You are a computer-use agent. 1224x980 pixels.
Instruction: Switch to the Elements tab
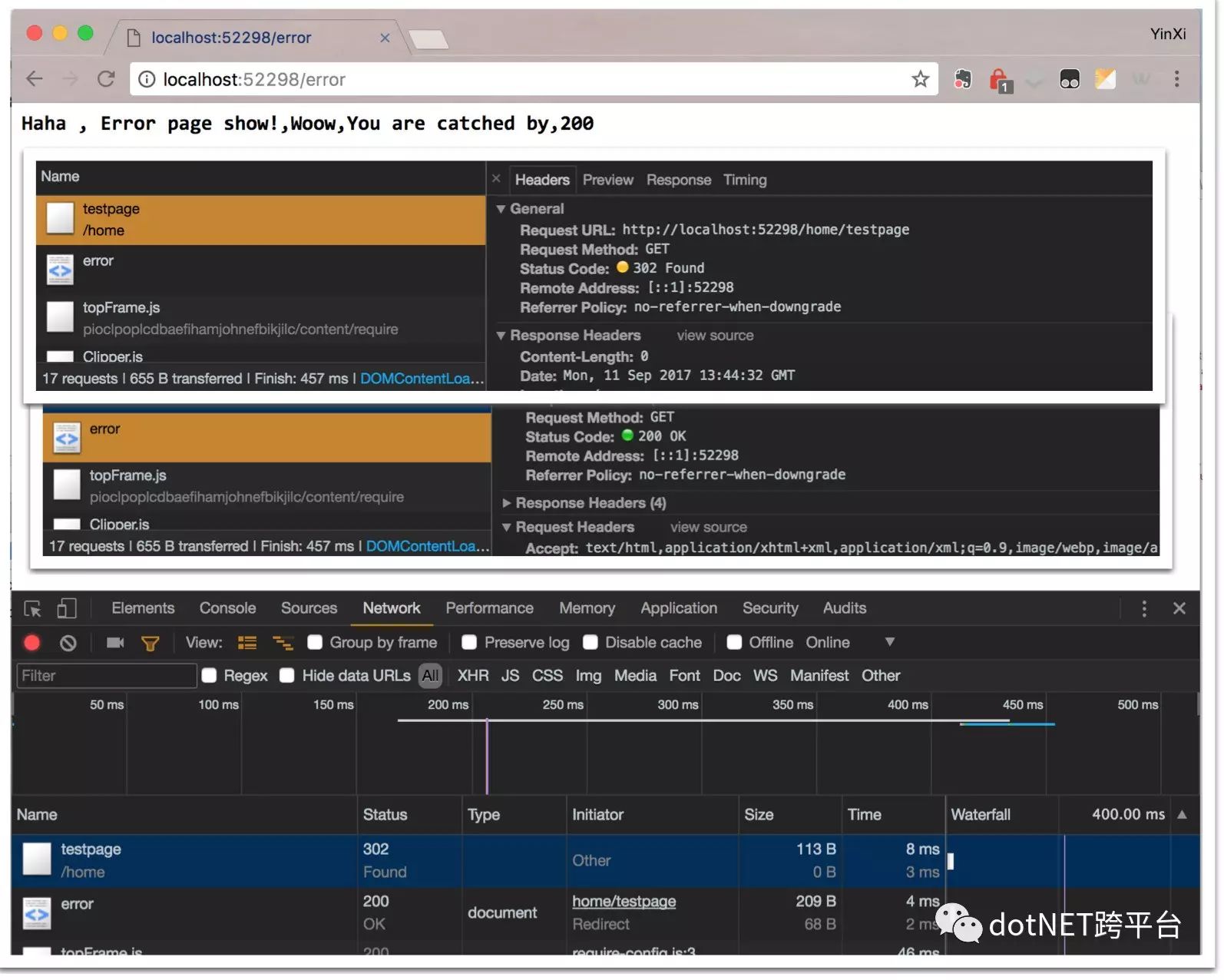143,608
